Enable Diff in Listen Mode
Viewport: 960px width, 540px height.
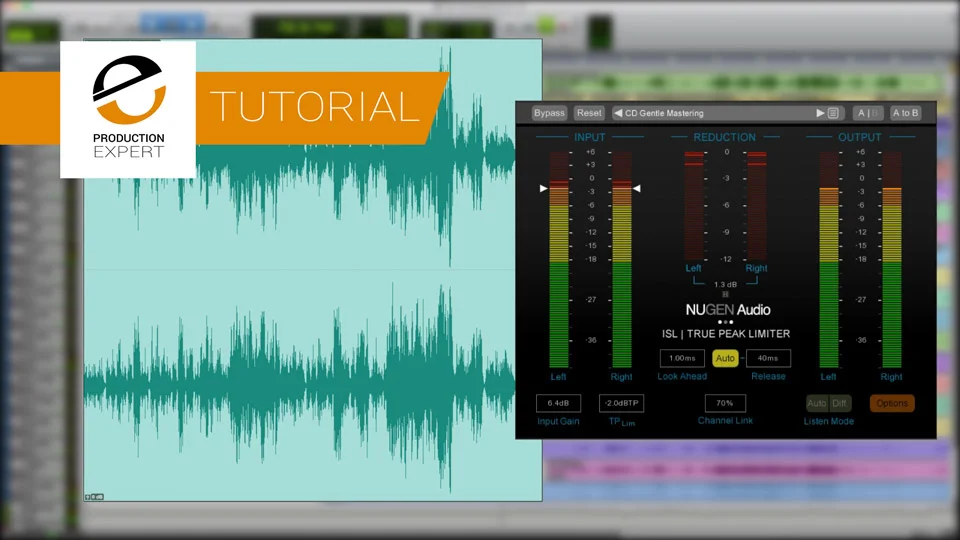point(839,403)
